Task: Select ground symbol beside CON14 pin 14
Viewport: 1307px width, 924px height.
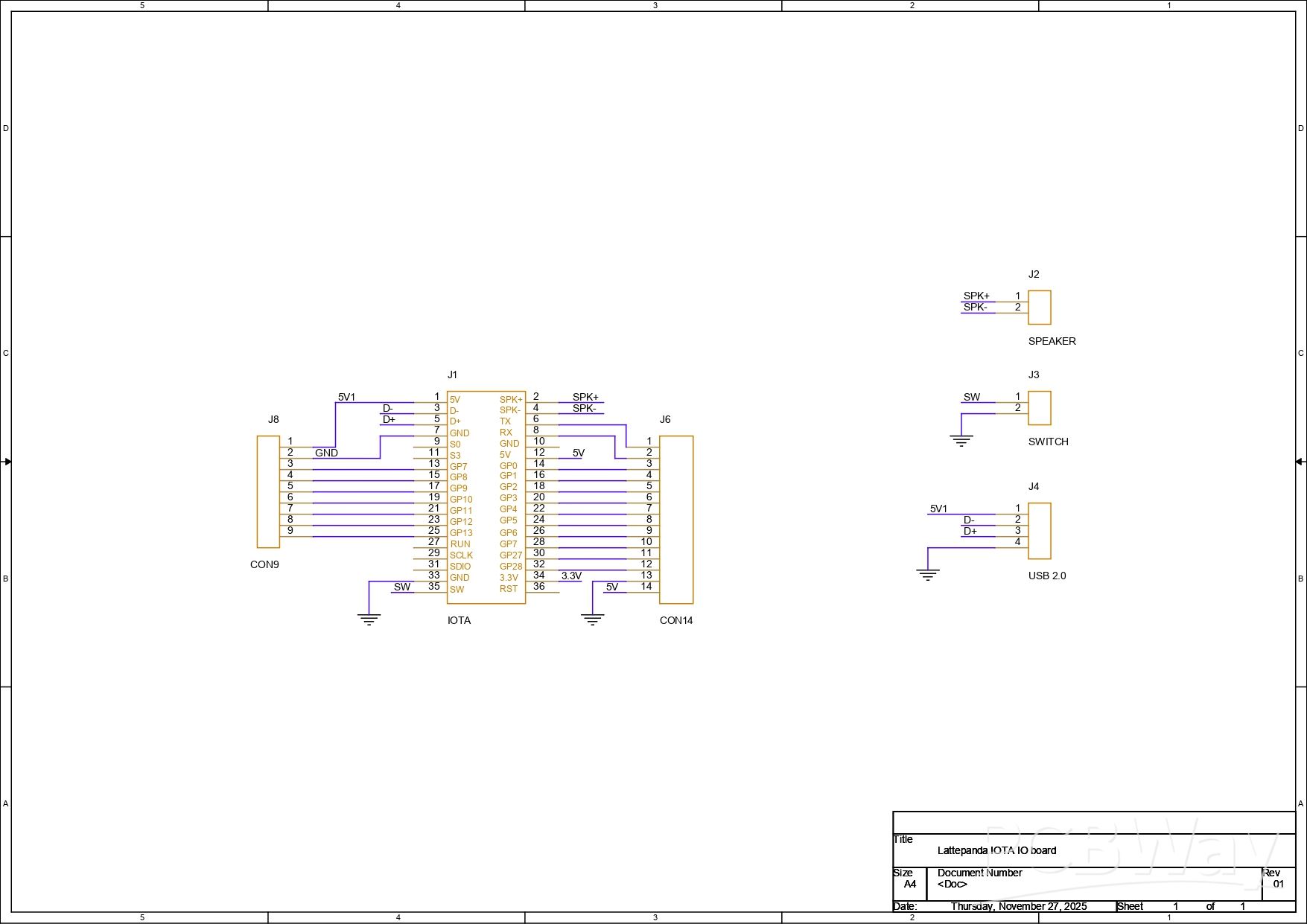Action: pyautogui.click(x=592, y=619)
